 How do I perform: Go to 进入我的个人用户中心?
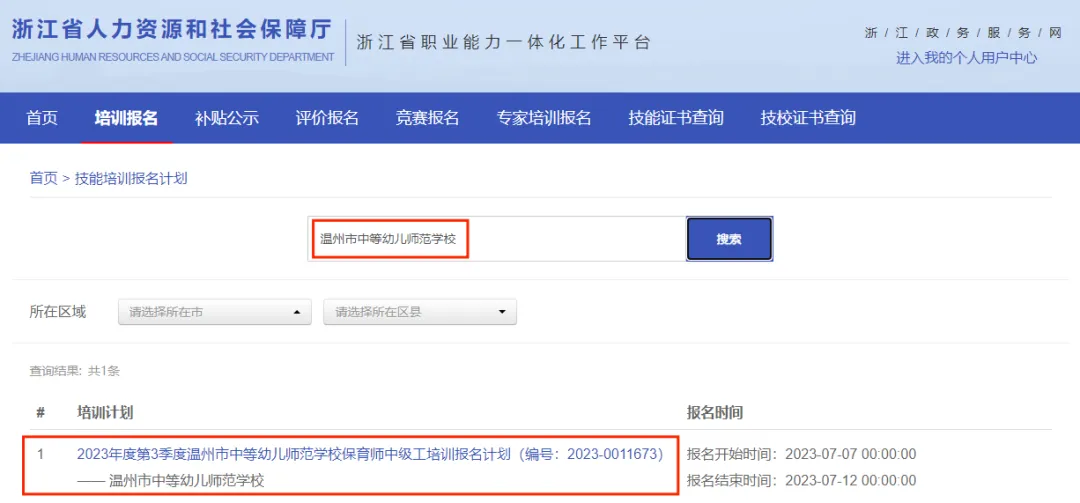[x=966, y=58]
